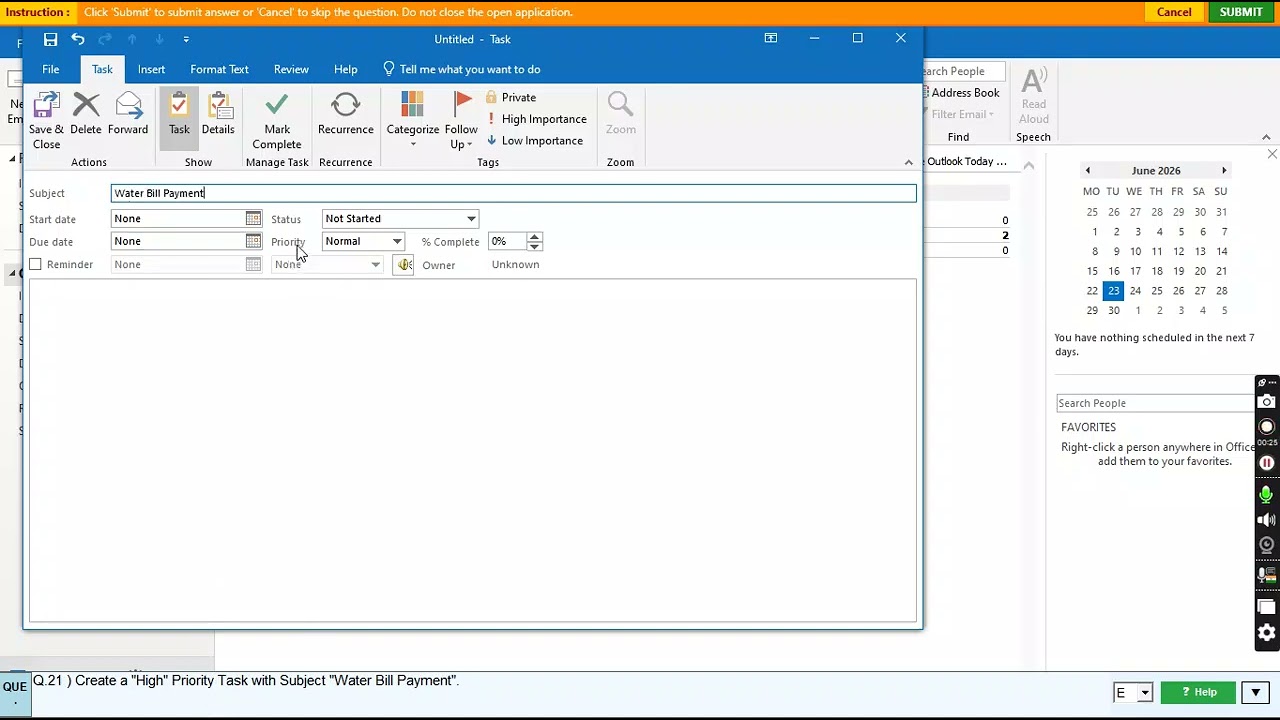Pause the recording with the red pause icon

coord(1267,463)
